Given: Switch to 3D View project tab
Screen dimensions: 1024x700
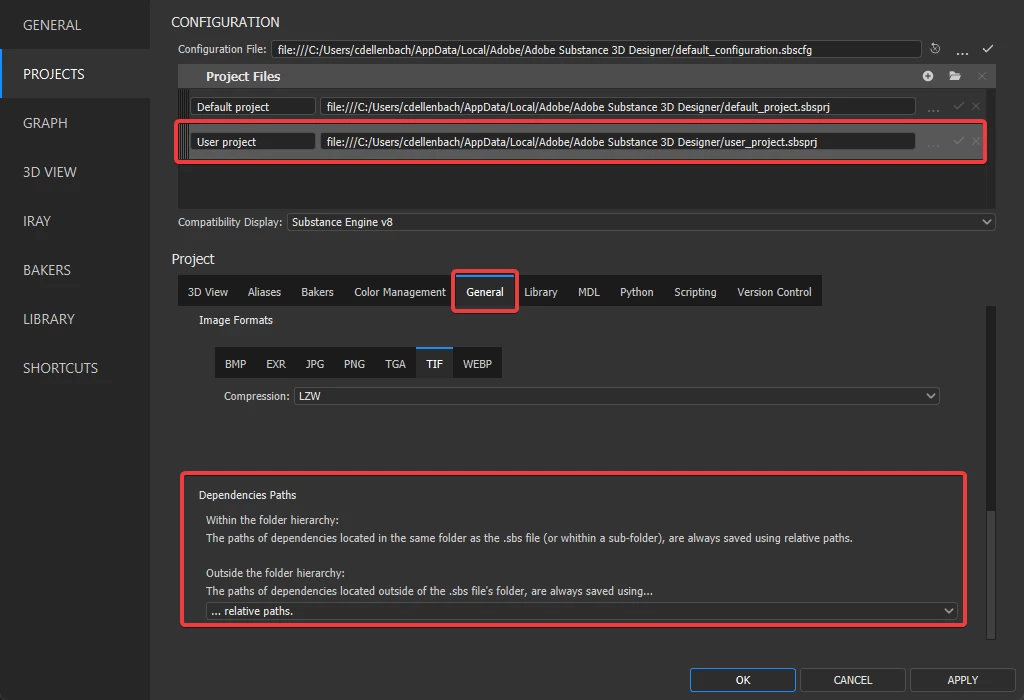Looking at the screenshot, I should [208, 292].
